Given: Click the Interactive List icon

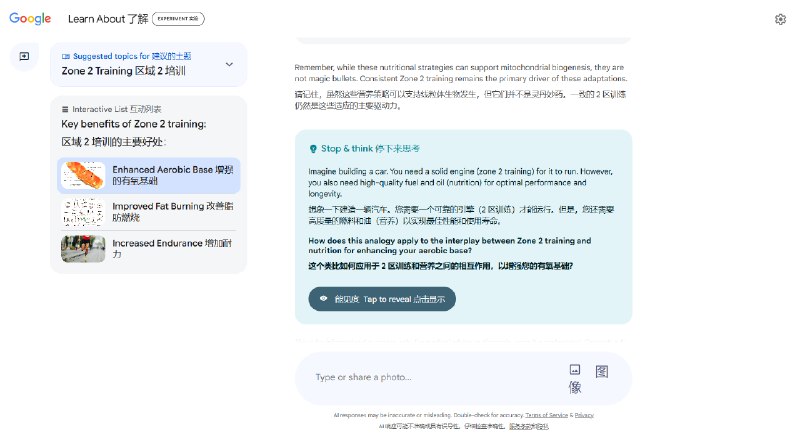Looking at the screenshot, I should pos(65,109).
